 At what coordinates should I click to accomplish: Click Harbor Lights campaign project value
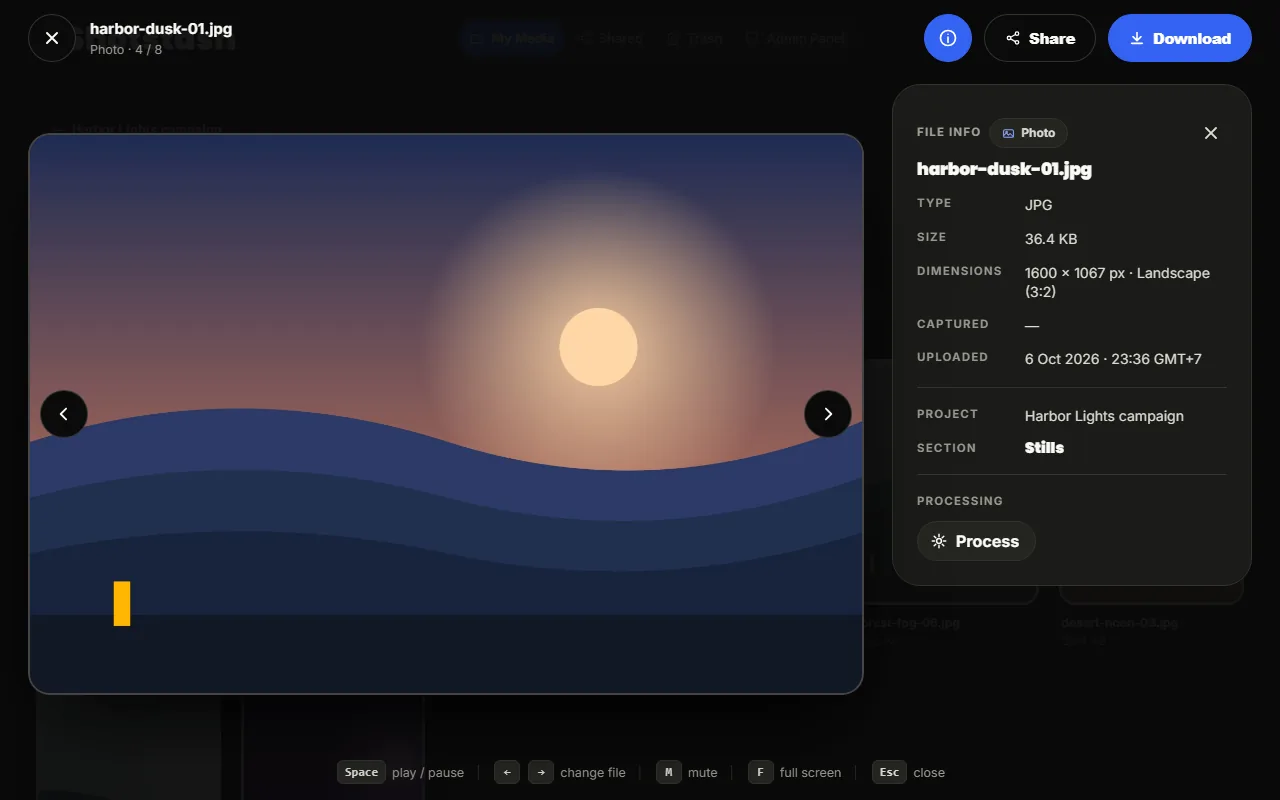(1104, 416)
